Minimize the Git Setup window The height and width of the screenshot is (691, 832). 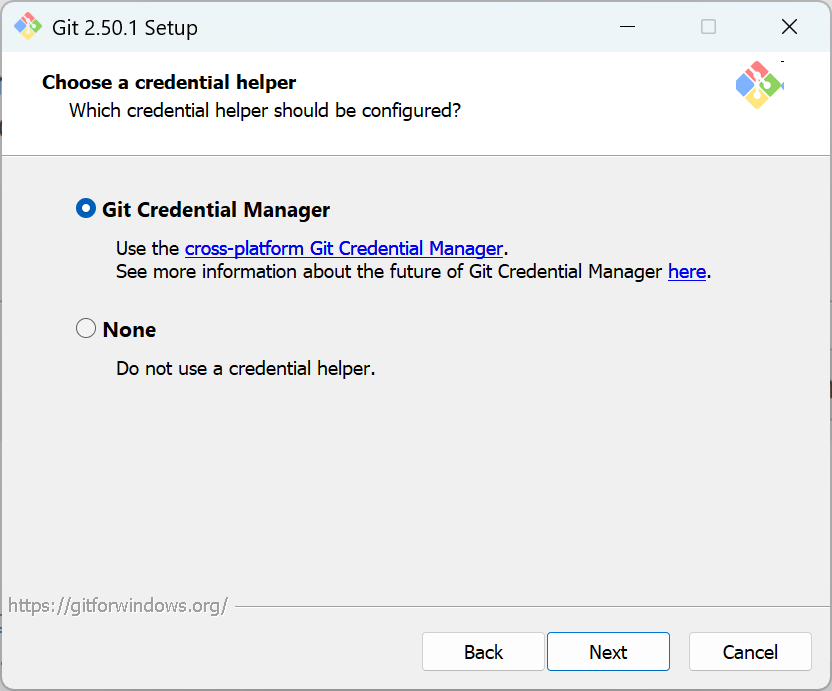[628, 27]
